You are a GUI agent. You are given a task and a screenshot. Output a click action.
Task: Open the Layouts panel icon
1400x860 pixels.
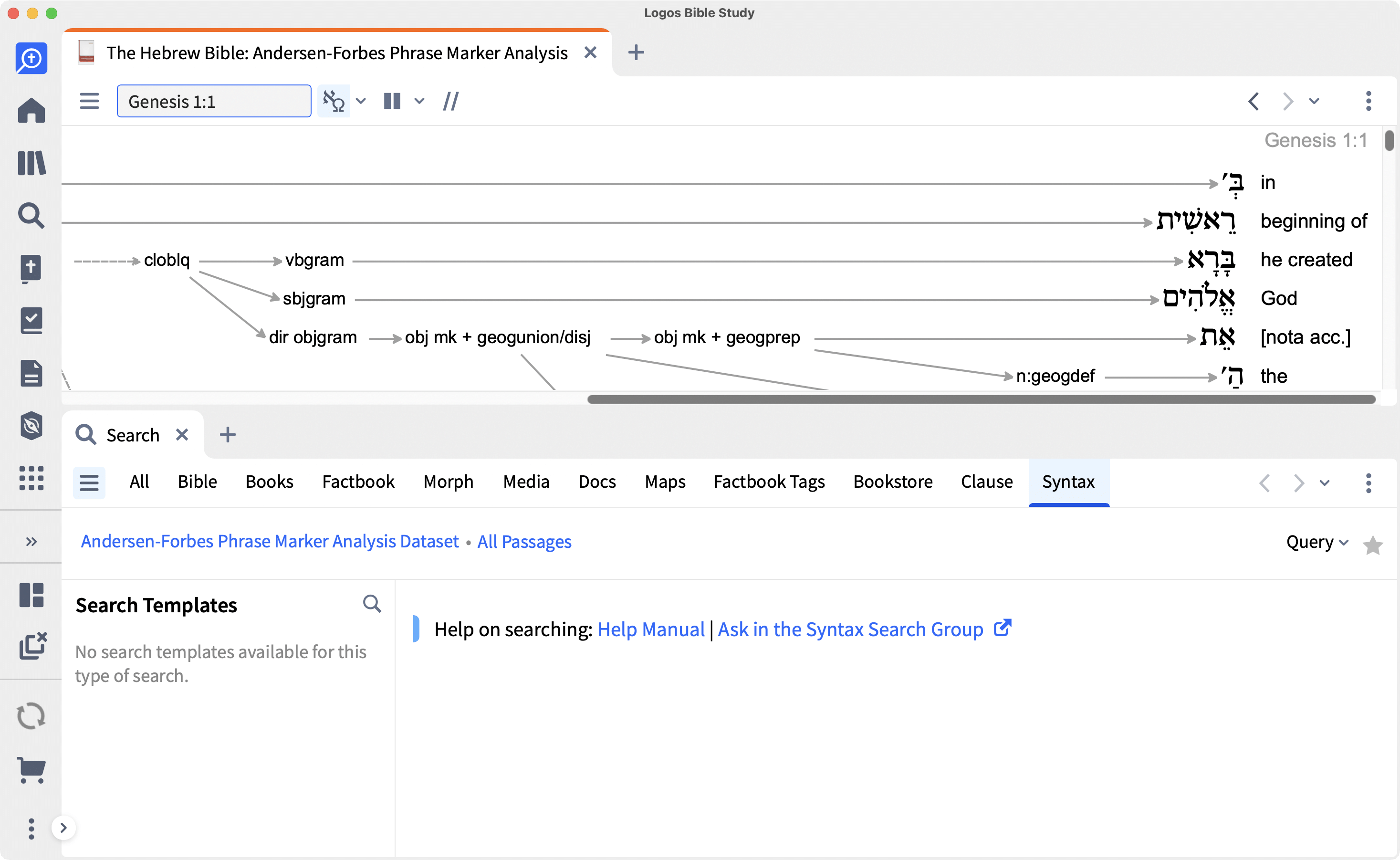tap(31, 595)
